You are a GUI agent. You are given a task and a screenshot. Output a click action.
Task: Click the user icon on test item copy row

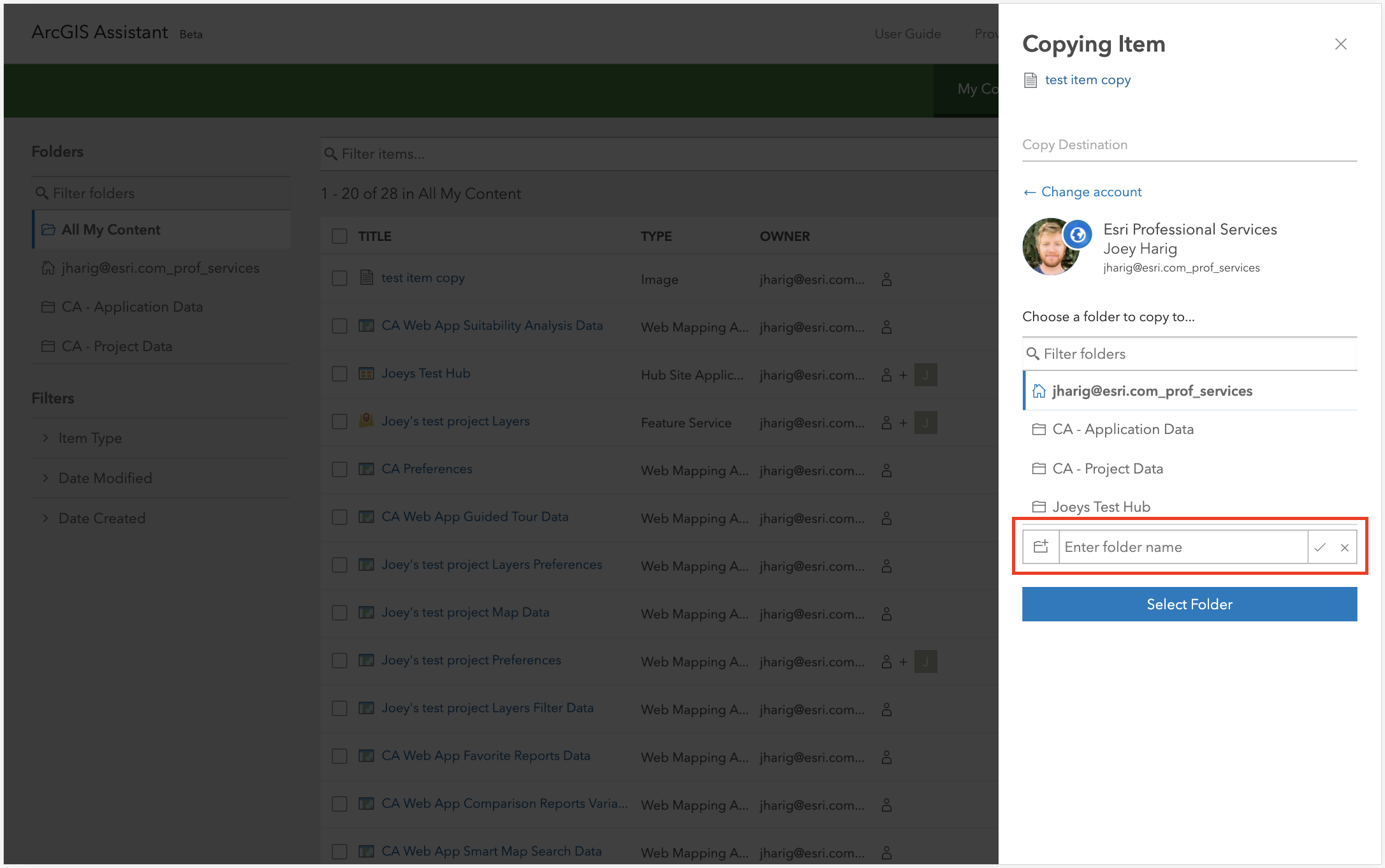(886, 279)
